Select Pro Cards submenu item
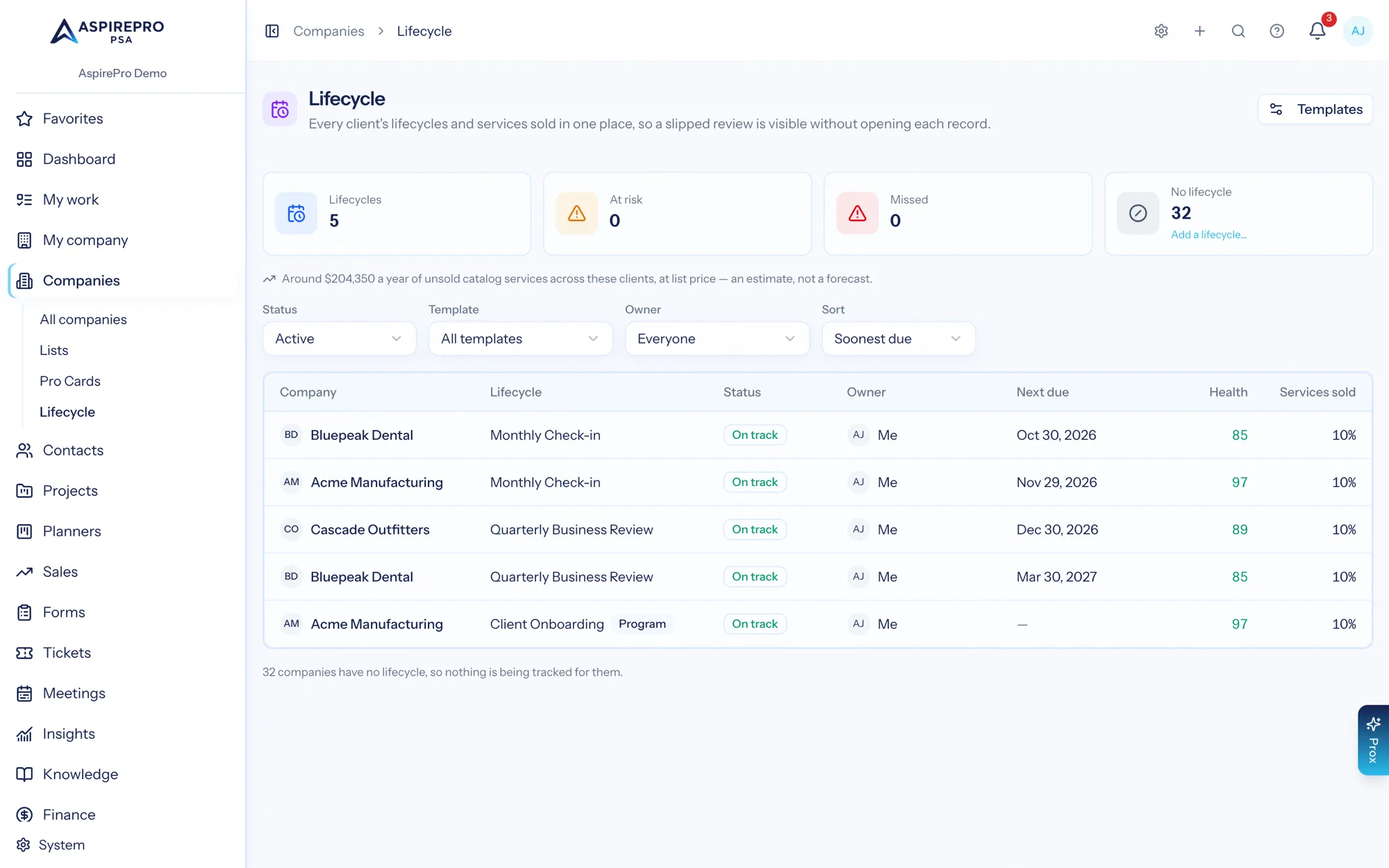 click(70, 381)
